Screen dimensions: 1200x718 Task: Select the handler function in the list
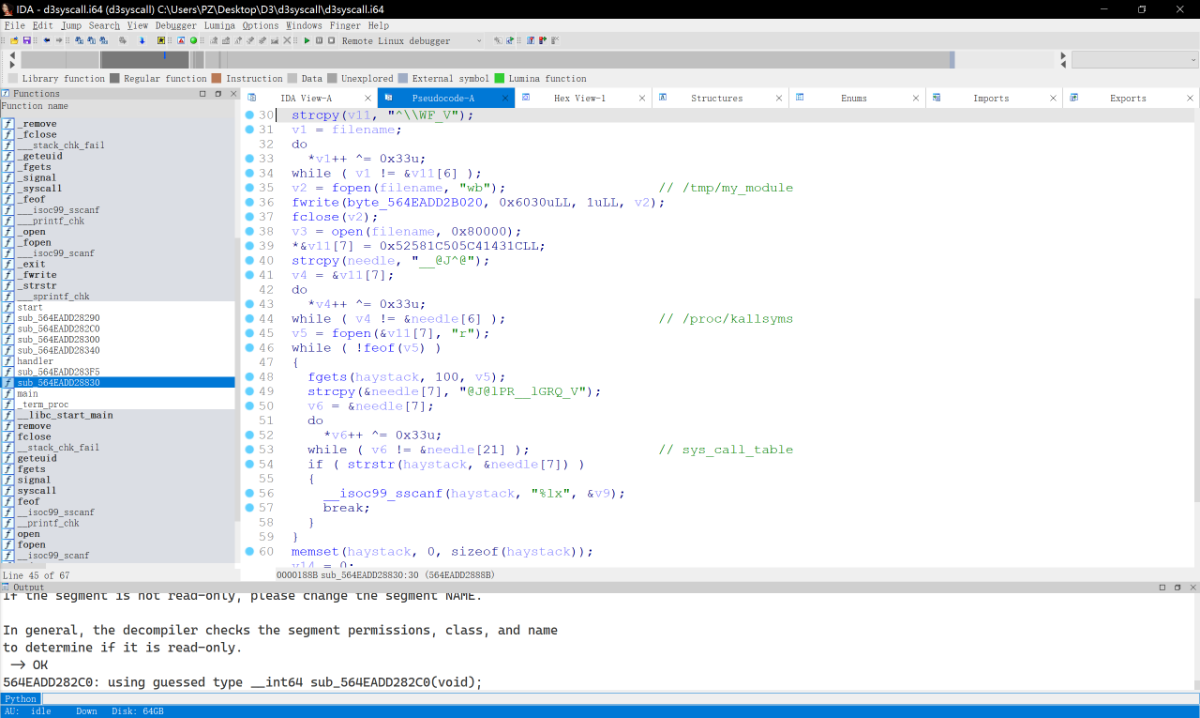coord(118,361)
